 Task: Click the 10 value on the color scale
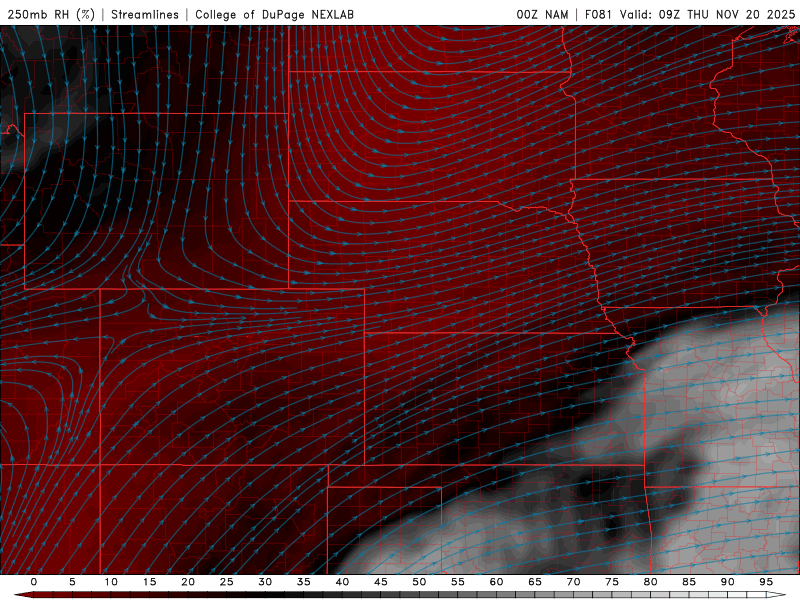pos(111,582)
